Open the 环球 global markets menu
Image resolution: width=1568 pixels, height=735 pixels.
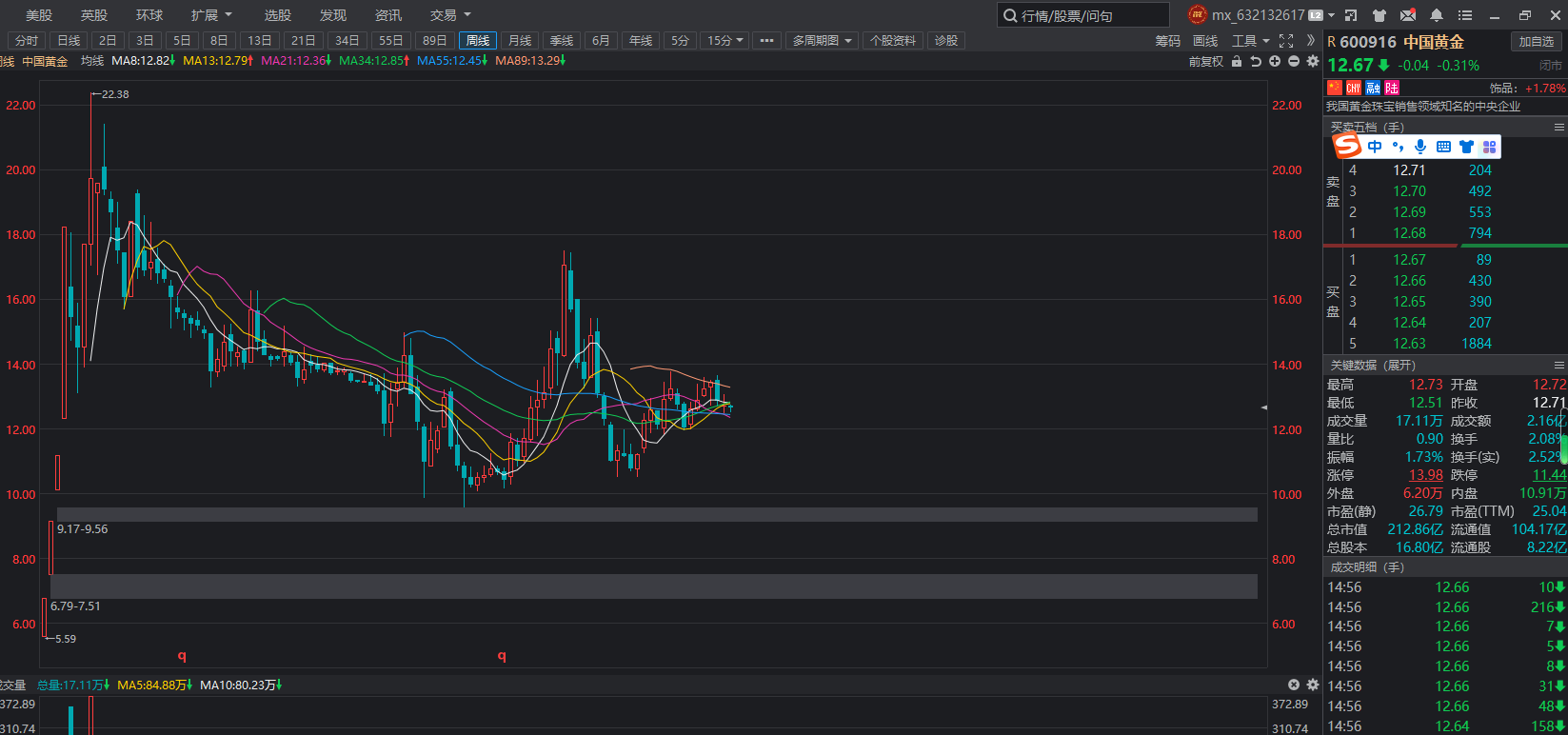coord(149,15)
